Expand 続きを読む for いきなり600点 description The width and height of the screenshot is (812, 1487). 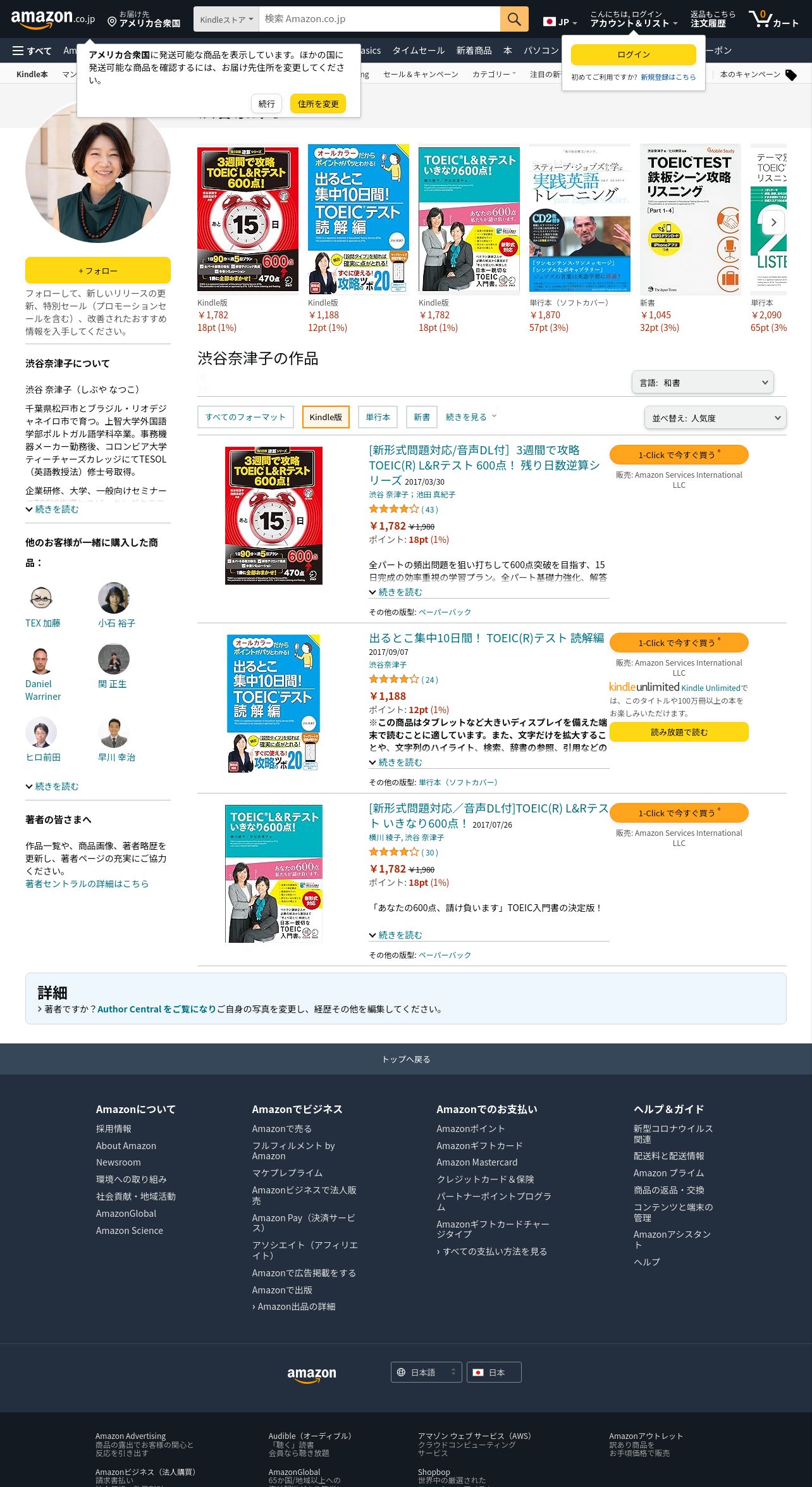click(x=396, y=935)
